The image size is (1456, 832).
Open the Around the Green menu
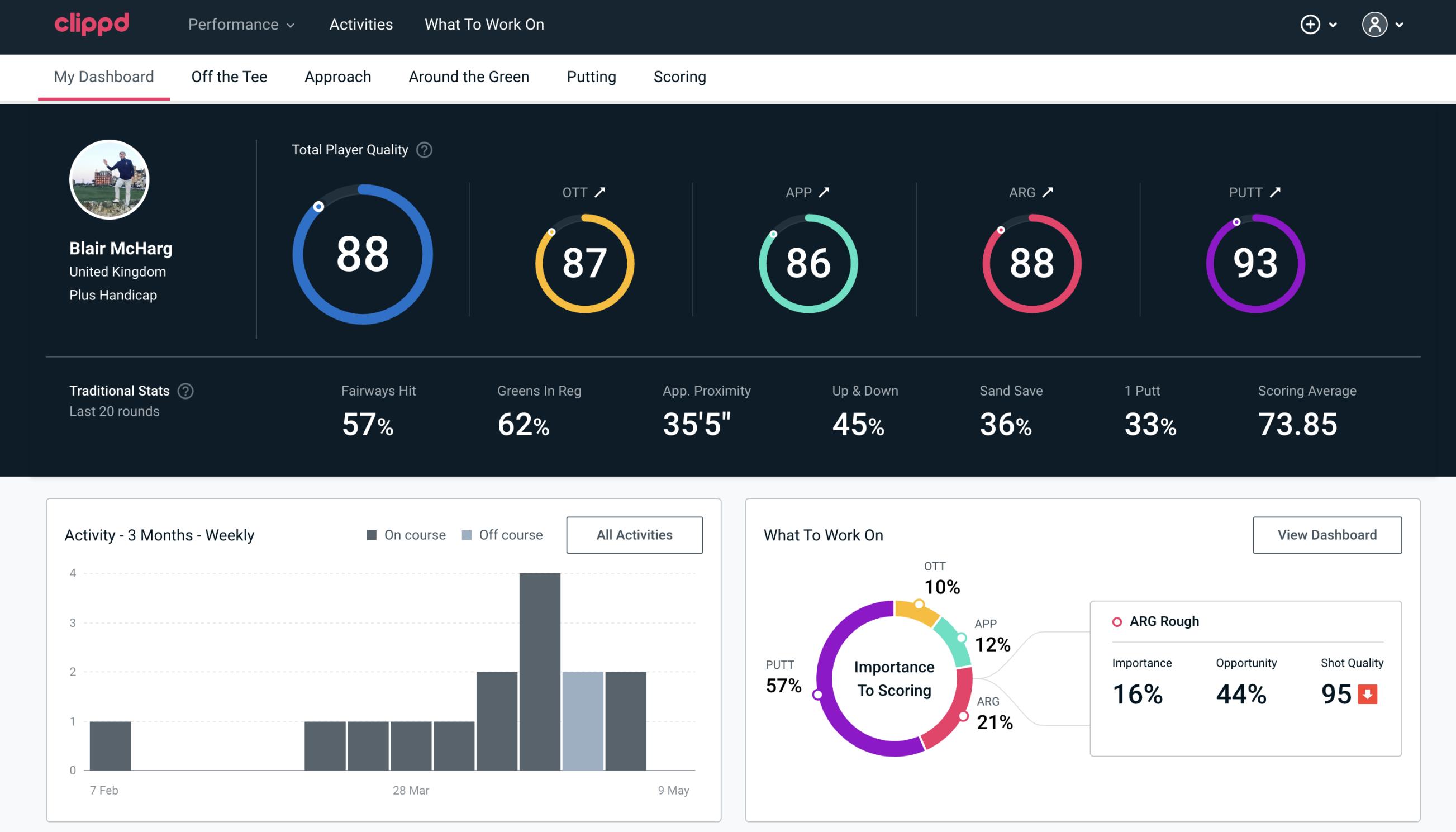469,76
